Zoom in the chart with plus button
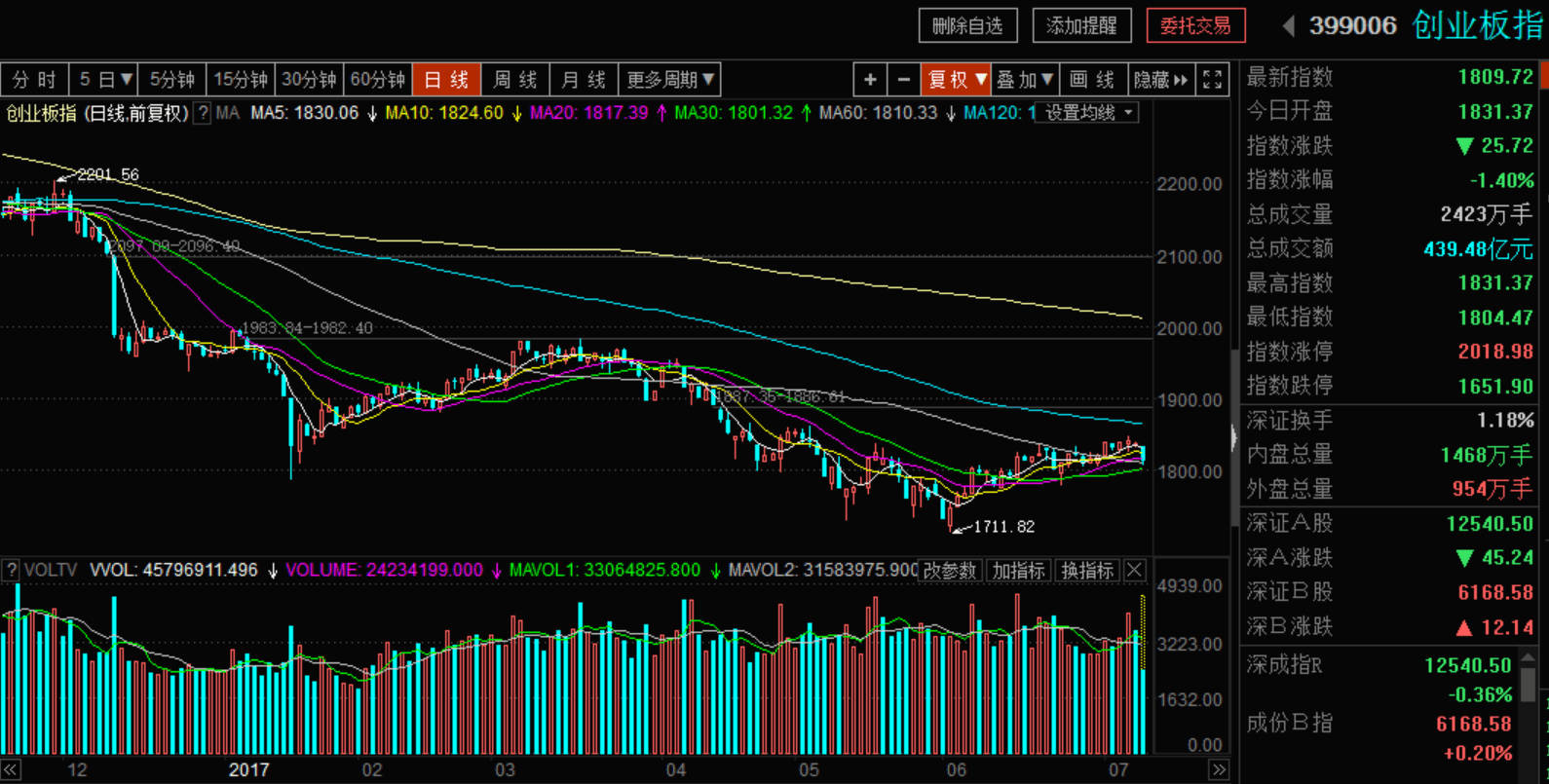 click(x=870, y=80)
